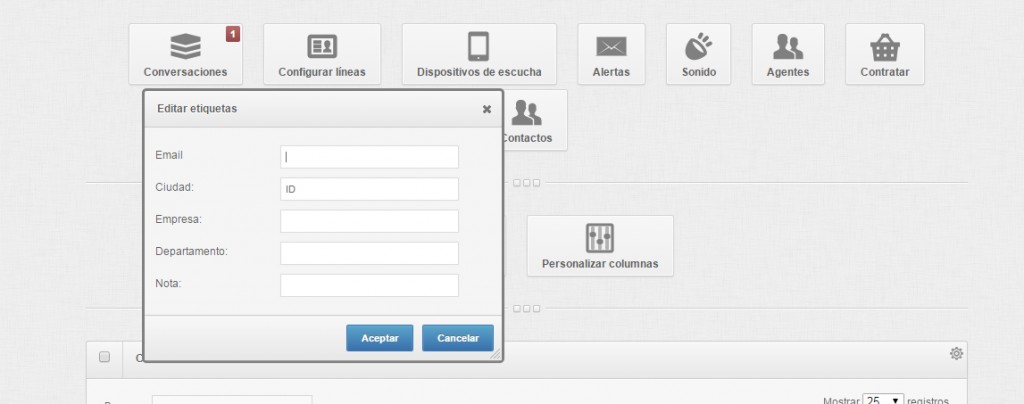The width and height of the screenshot is (1024, 404).
Task: Toggle the select-all checkbox in table header
Action: tap(104, 357)
